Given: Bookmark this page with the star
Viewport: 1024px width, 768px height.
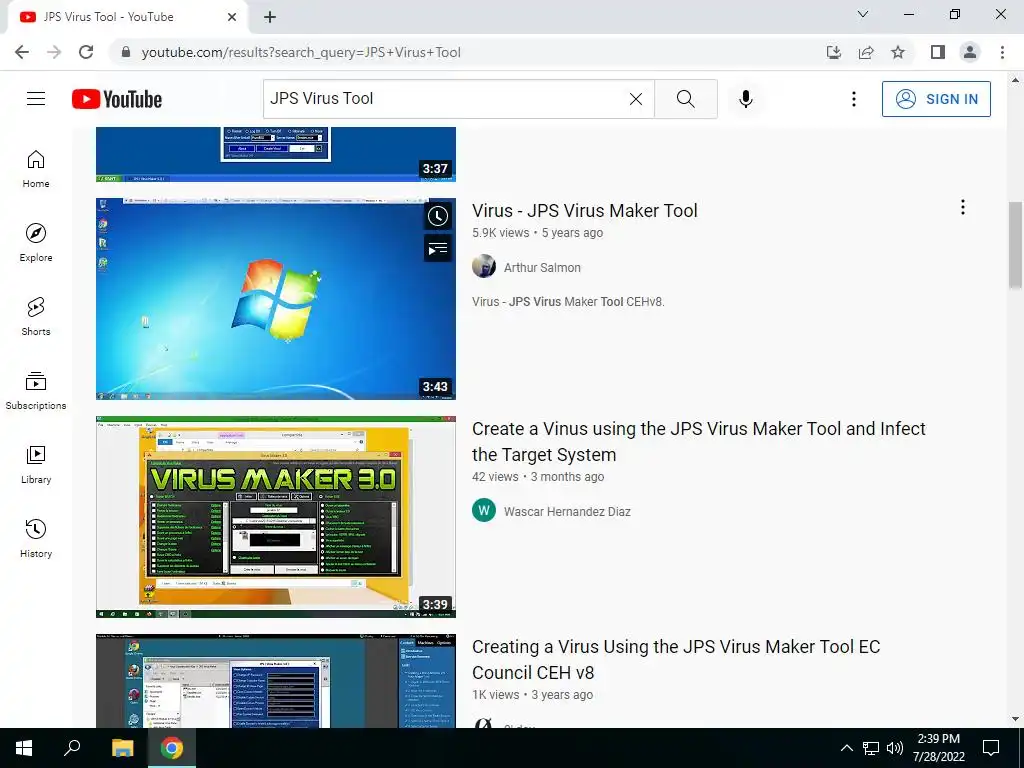Looking at the screenshot, I should point(898,52).
